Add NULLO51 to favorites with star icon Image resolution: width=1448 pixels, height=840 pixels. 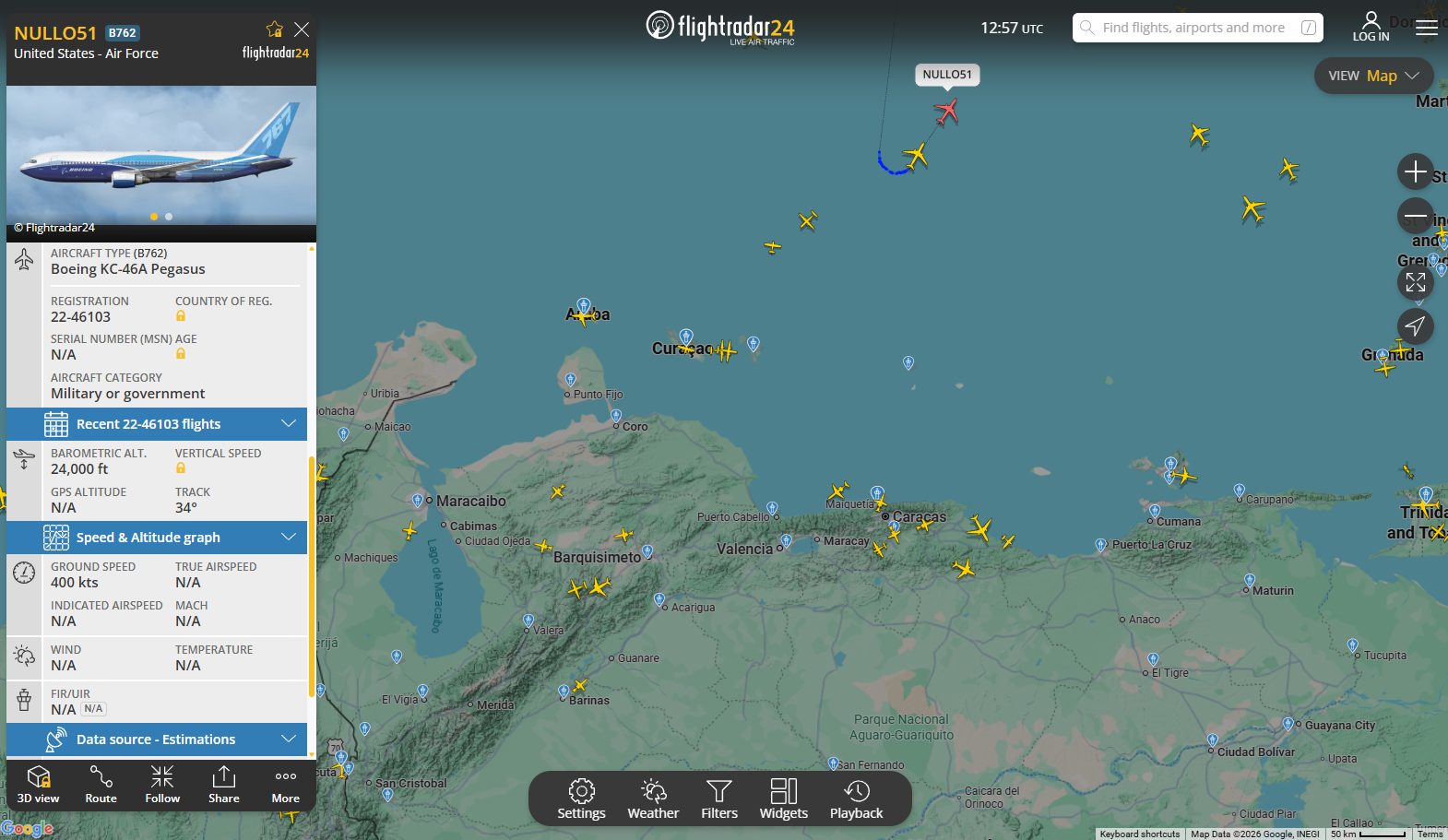[274, 30]
